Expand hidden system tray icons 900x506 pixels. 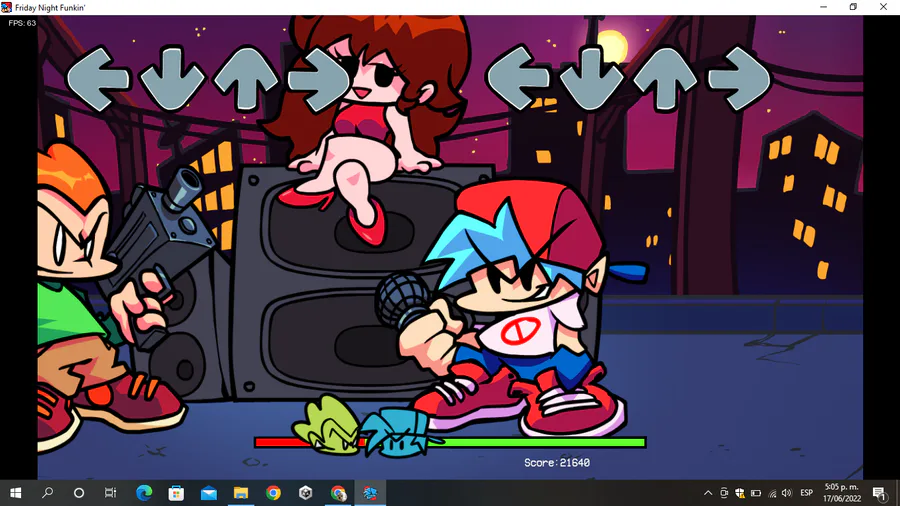[x=708, y=493]
